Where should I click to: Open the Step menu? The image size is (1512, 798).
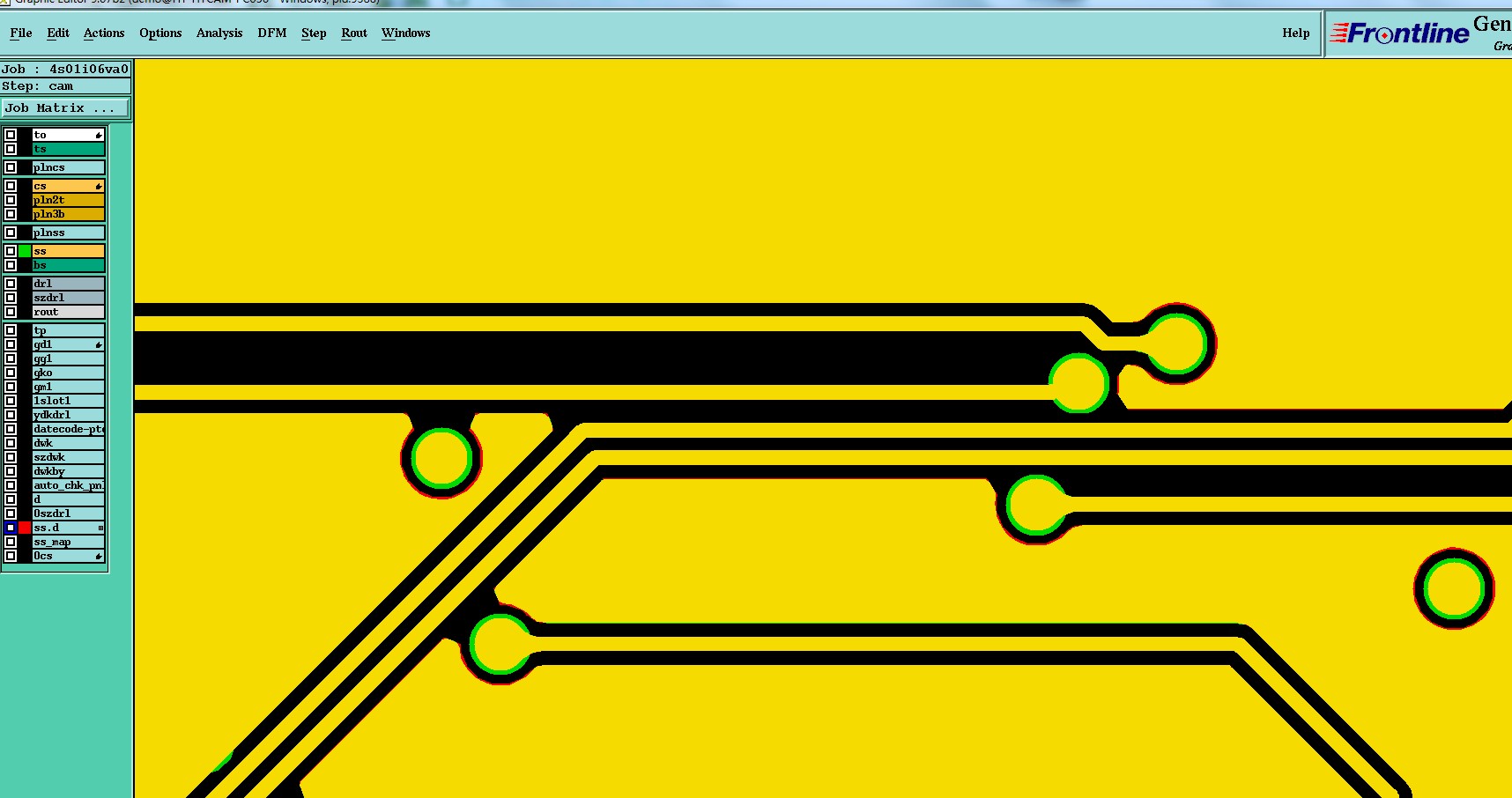(x=314, y=33)
